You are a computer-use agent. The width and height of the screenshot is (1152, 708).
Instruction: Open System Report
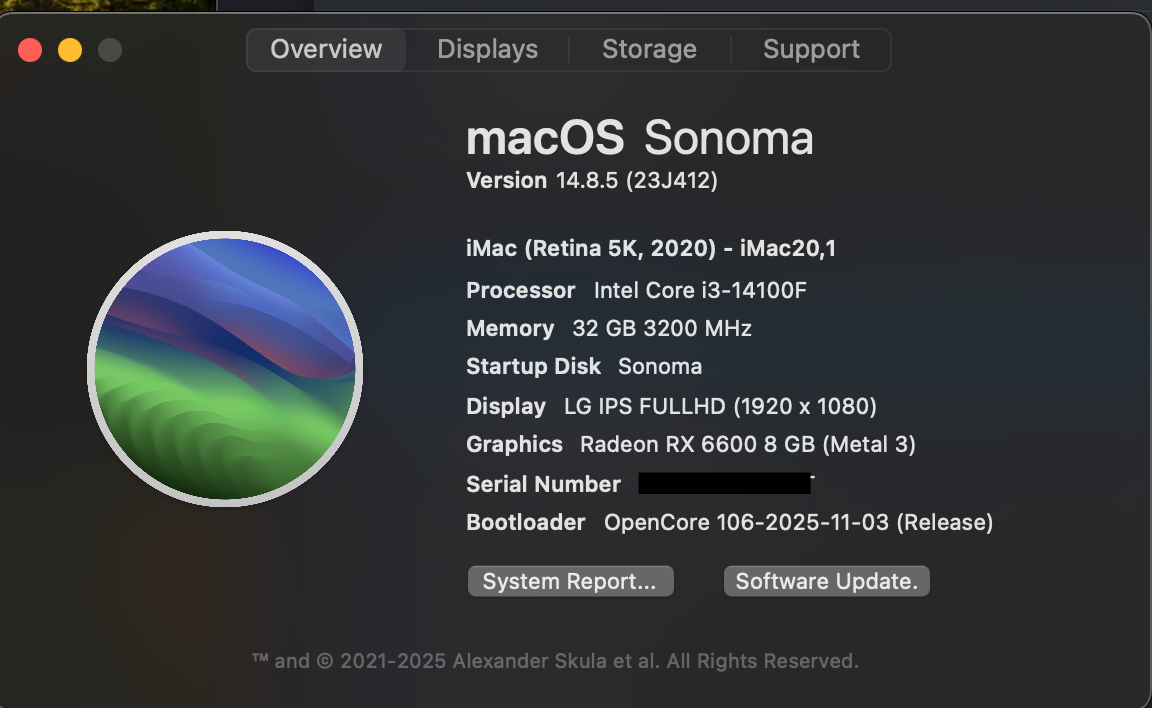tap(570, 581)
